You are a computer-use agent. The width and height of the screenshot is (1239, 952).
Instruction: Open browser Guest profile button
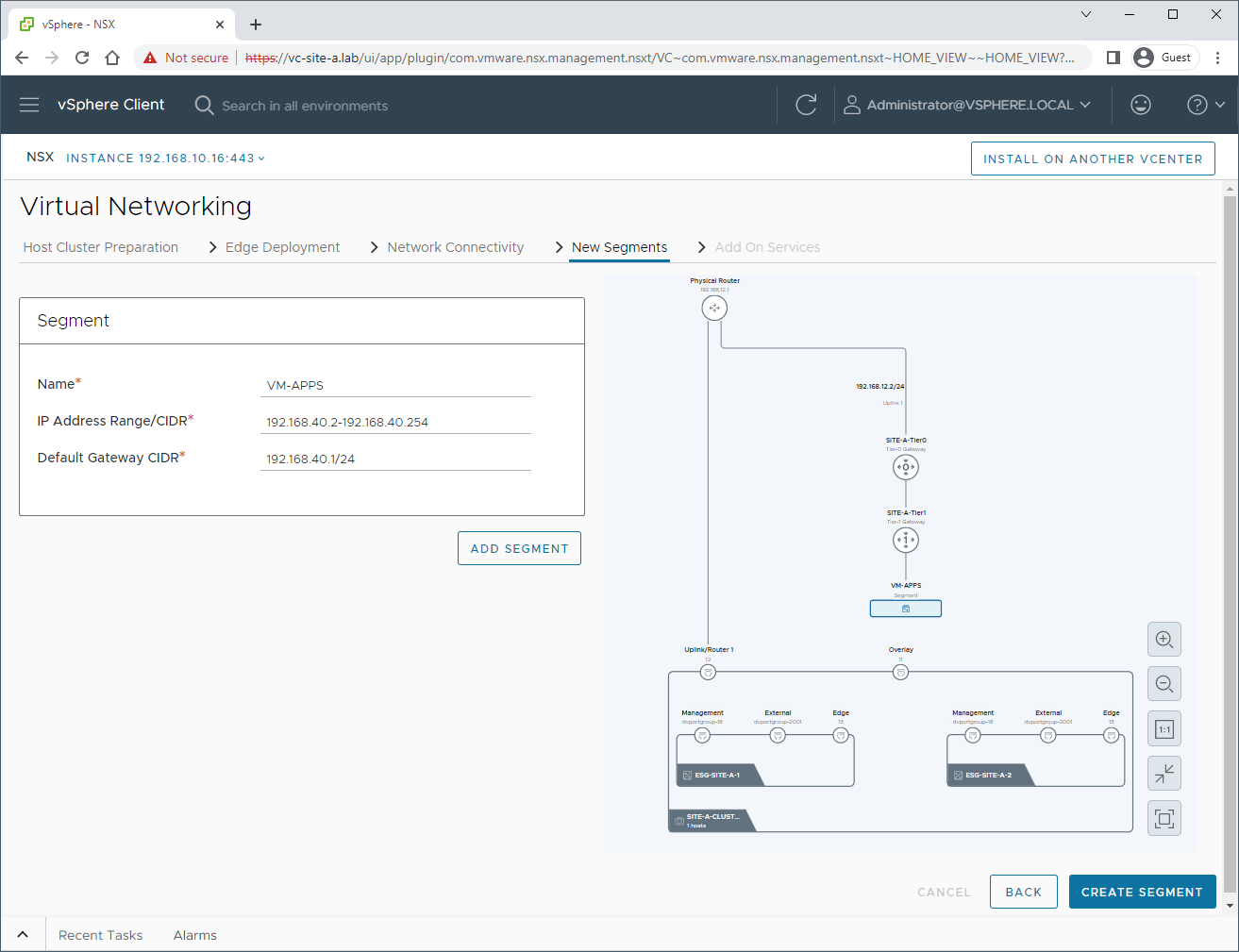pyautogui.click(x=1164, y=58)
